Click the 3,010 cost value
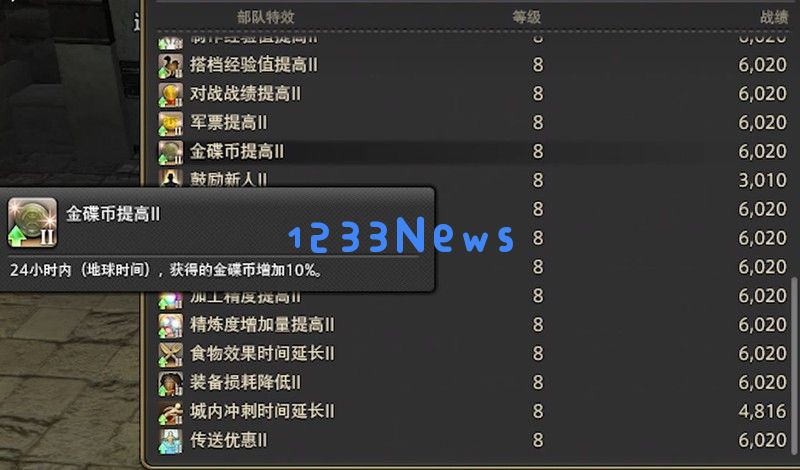800x470 pixels. click(x=762, y=180)
